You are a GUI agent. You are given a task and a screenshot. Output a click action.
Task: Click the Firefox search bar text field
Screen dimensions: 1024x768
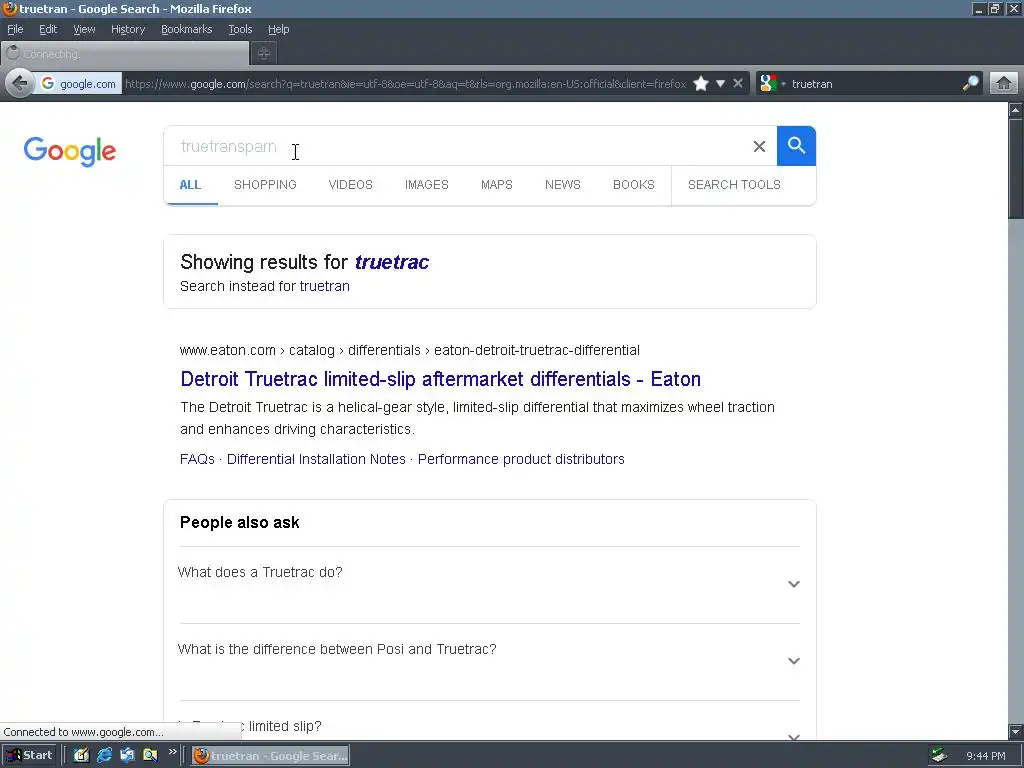tap(874, 84)
